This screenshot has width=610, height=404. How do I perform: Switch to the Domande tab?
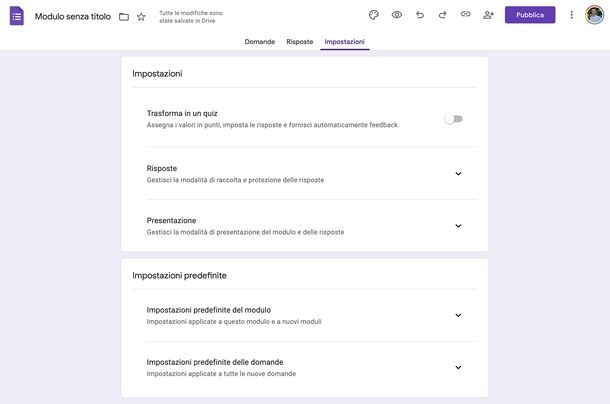(x=260, y=42)
